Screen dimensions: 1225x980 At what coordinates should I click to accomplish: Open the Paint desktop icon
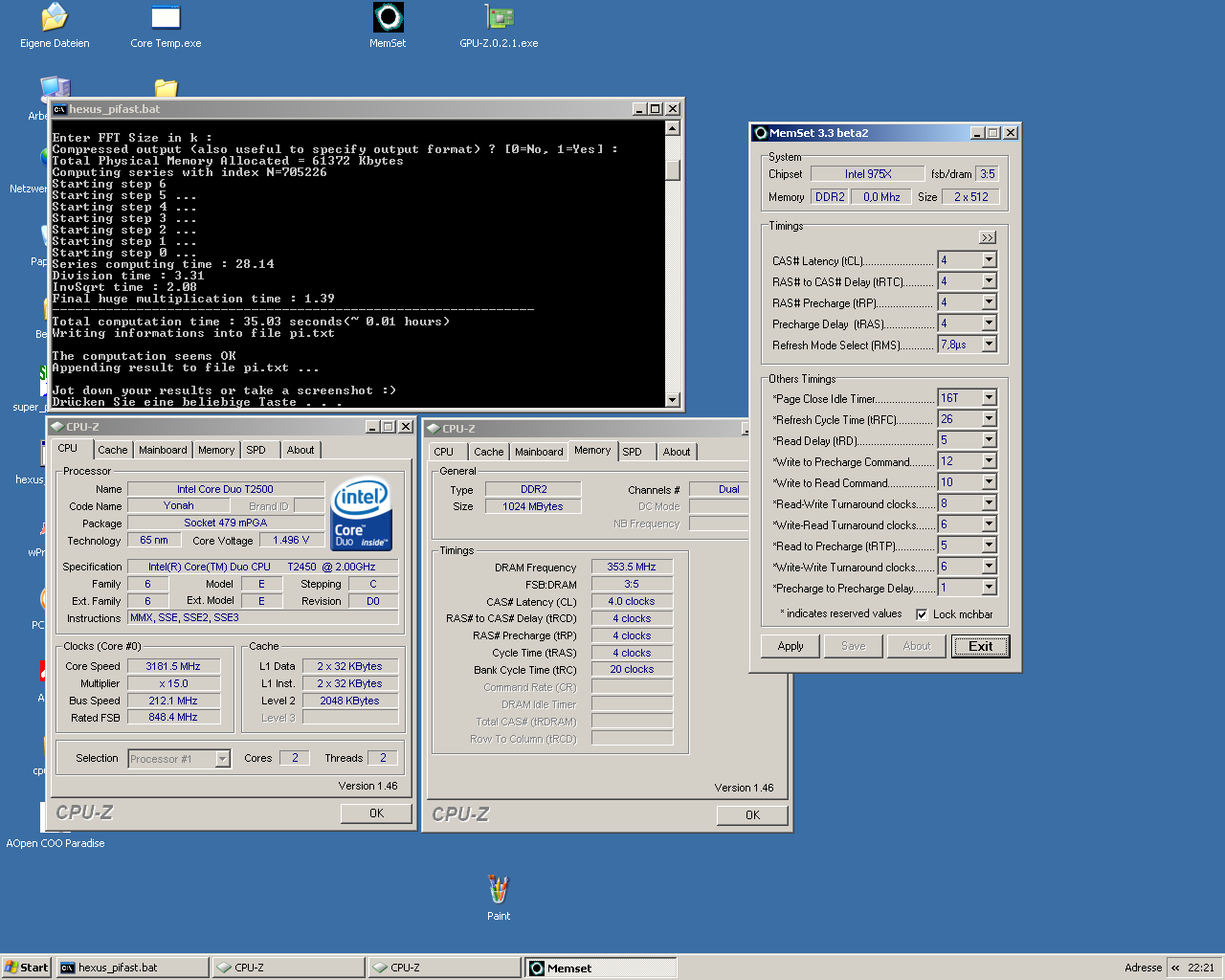pyautogui.click(x=499, y=889)
